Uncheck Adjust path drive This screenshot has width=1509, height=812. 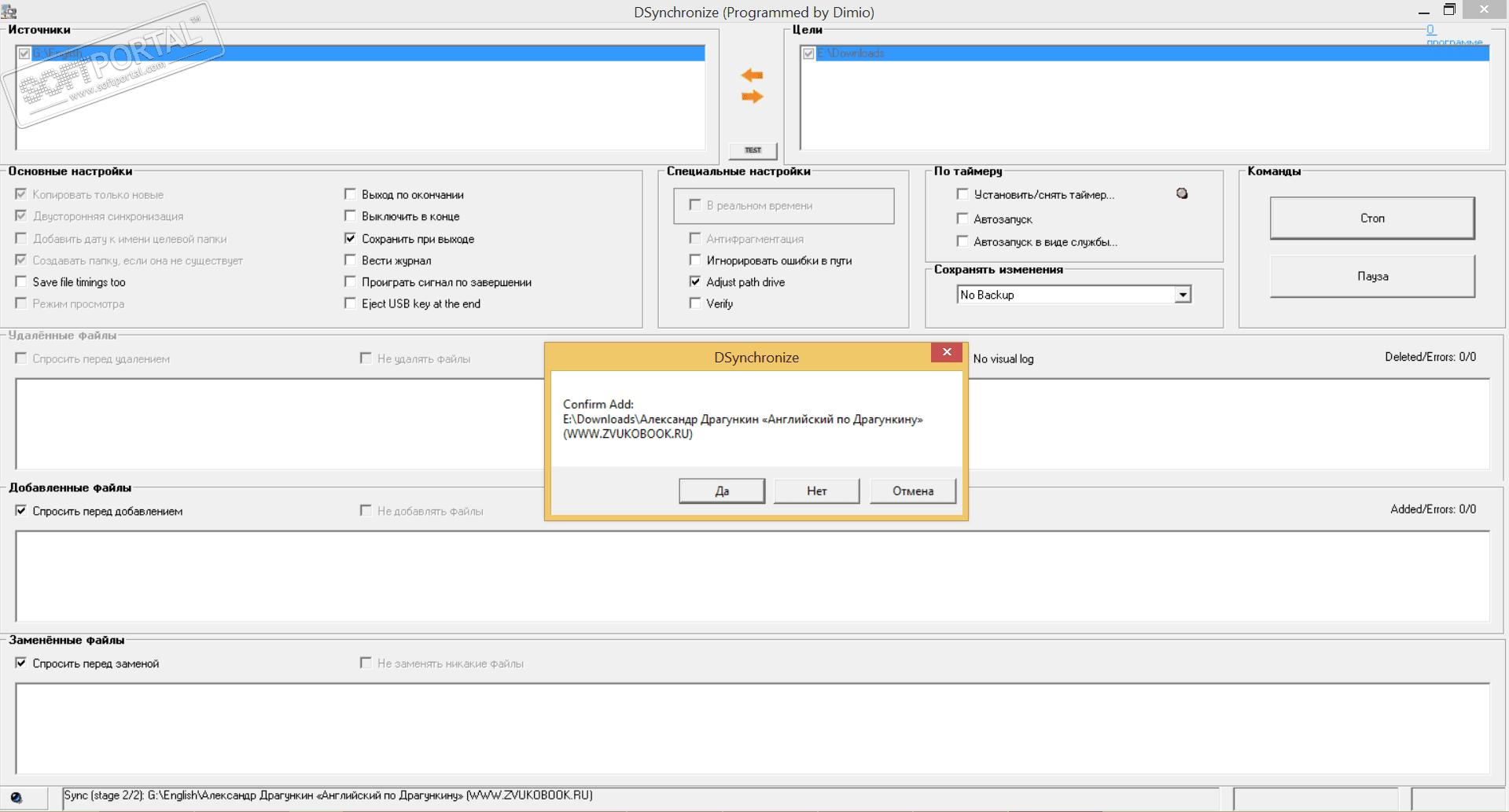pos(695,281)
